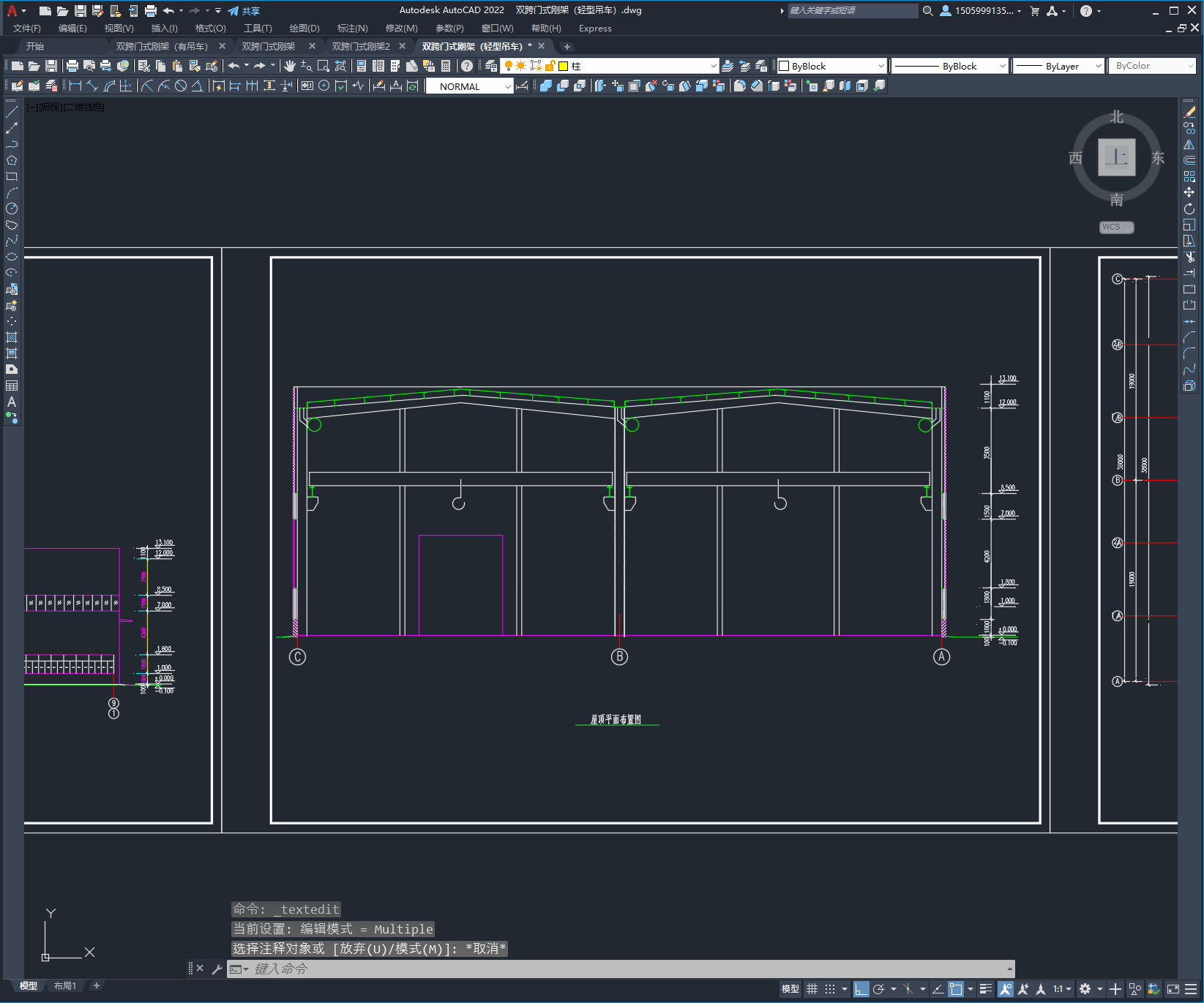
Task: Click the Plot printer icon in quick access toolbar
Action: pos(150,10)
